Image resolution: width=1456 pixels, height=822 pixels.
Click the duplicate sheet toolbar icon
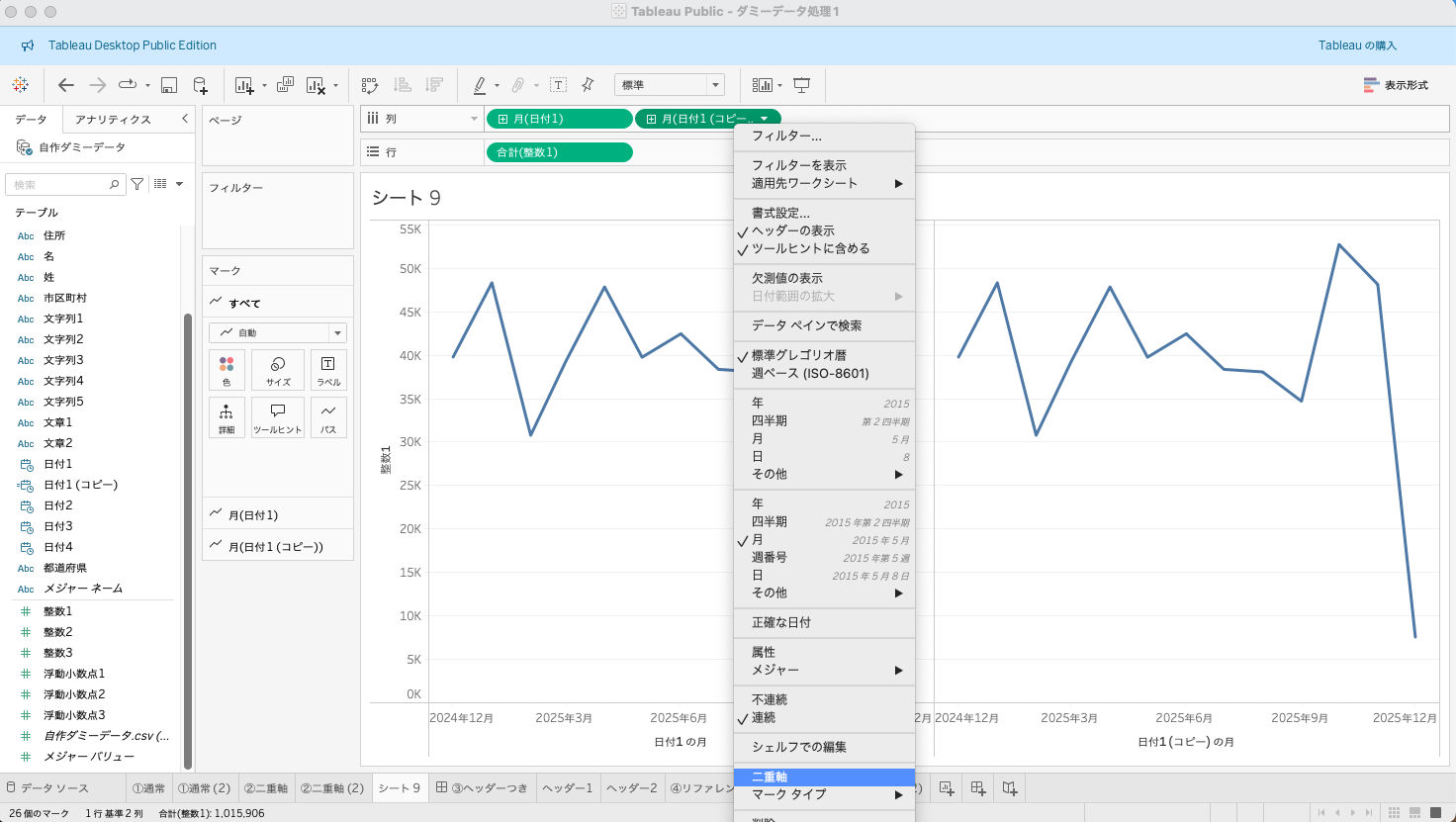click(x=285, y=85)
